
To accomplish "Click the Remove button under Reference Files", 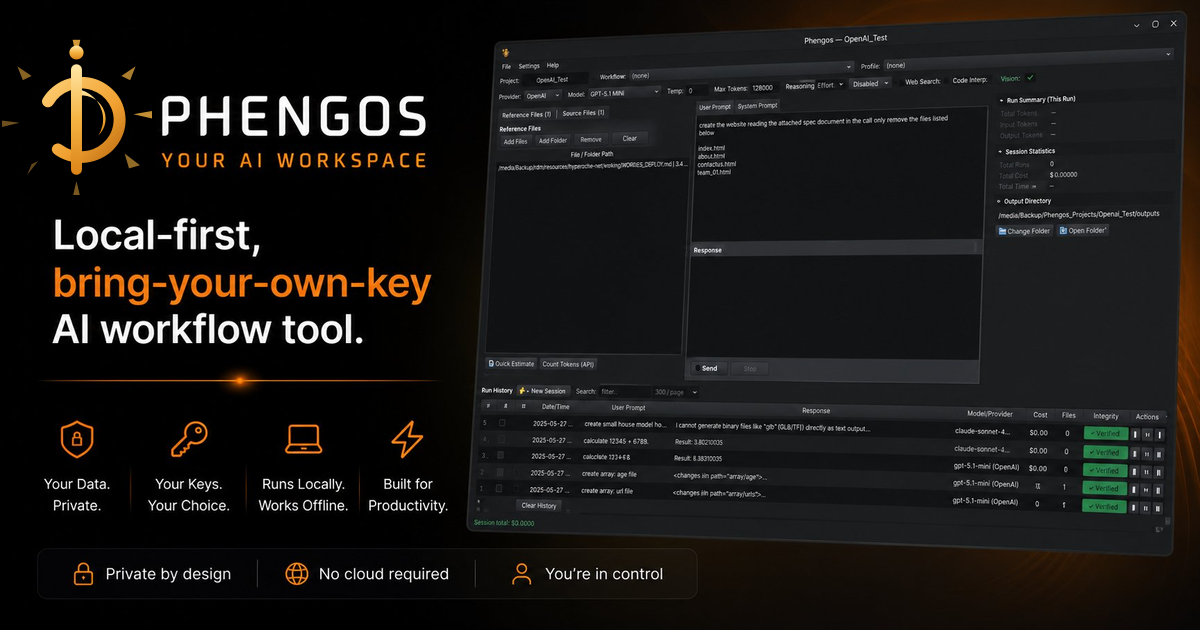I will [x=591, y=139].
